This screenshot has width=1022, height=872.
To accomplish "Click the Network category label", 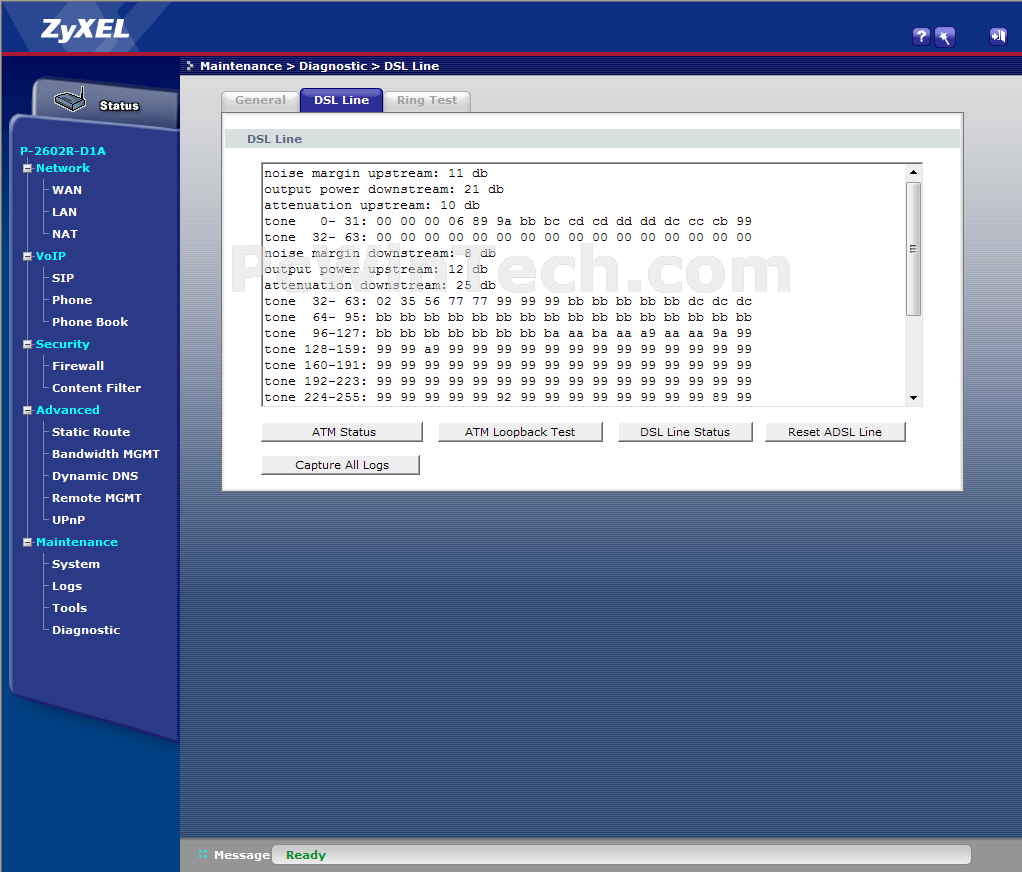I will pyautogui.click(x=63, y=168).
